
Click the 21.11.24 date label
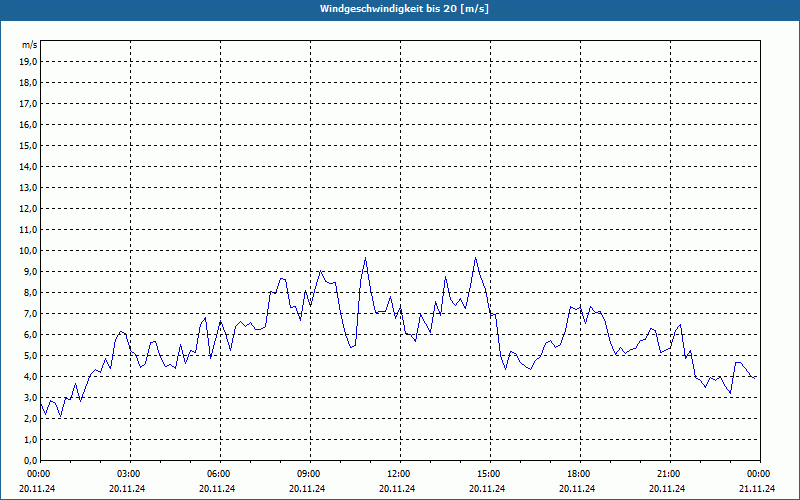[757, 488]
